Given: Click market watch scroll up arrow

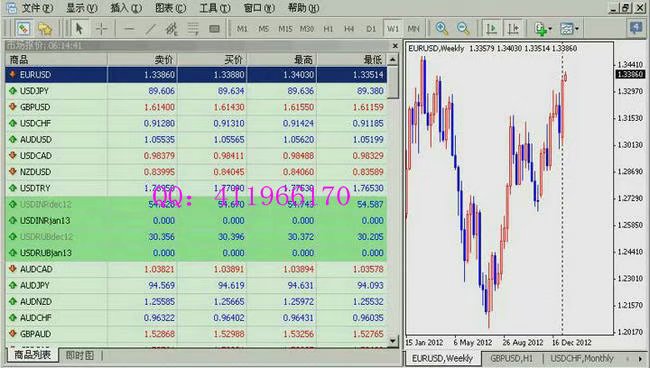Looking at the screenshot, I should [x=392, y=60].
